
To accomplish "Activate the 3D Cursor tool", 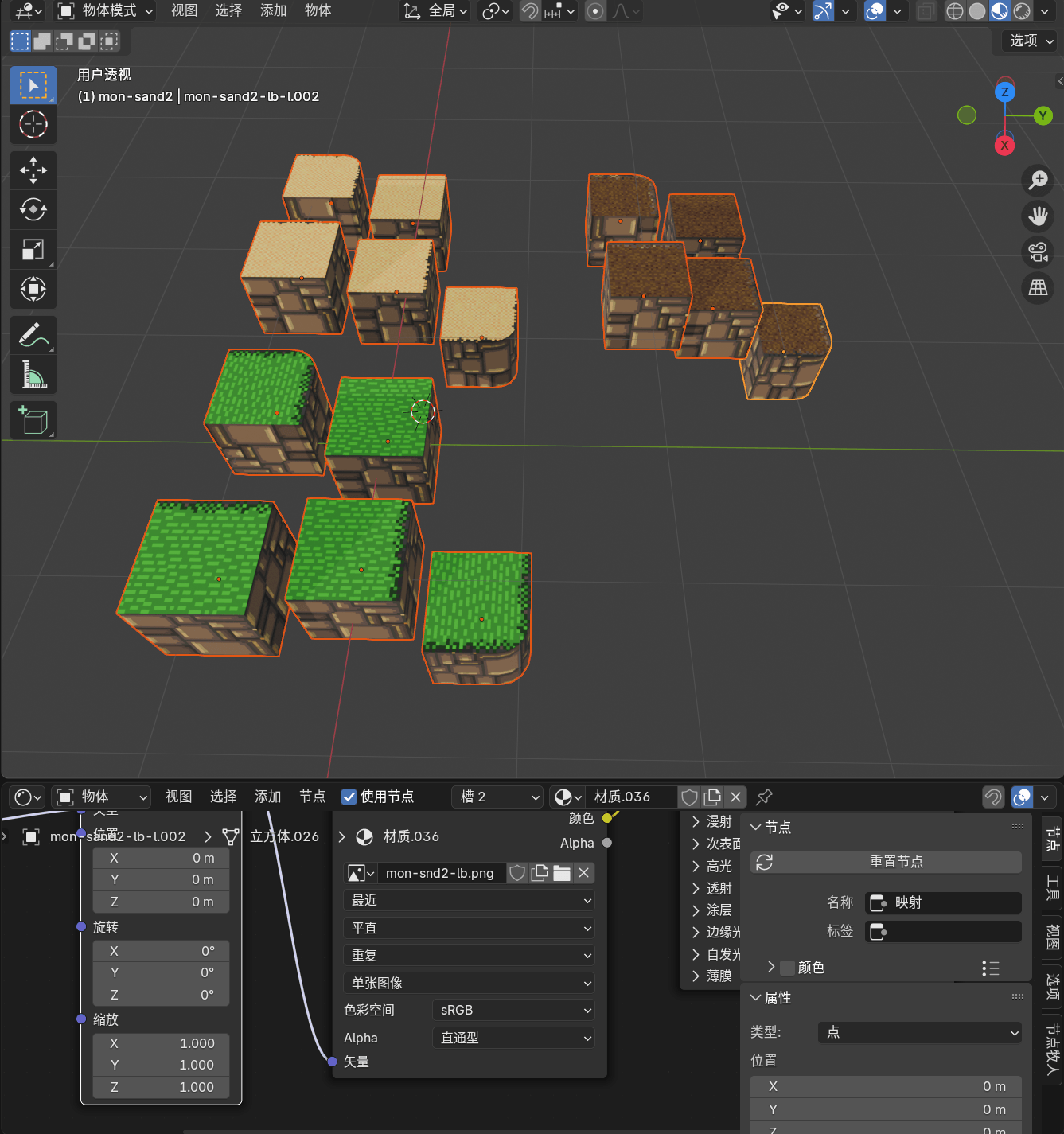I will click(x=33, y=124).
